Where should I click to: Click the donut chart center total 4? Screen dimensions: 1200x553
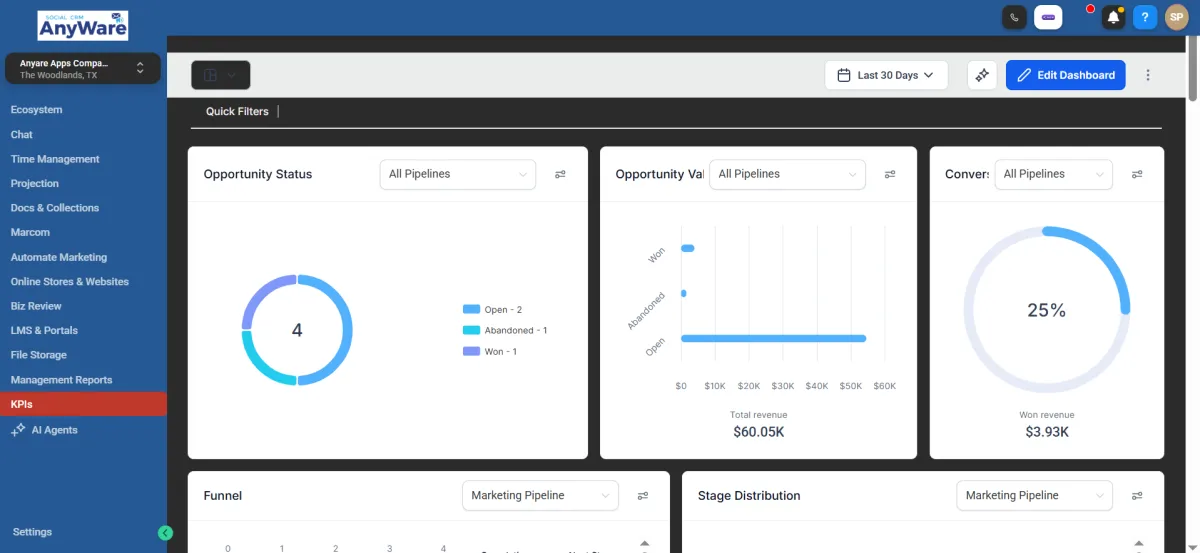[297, 330]
